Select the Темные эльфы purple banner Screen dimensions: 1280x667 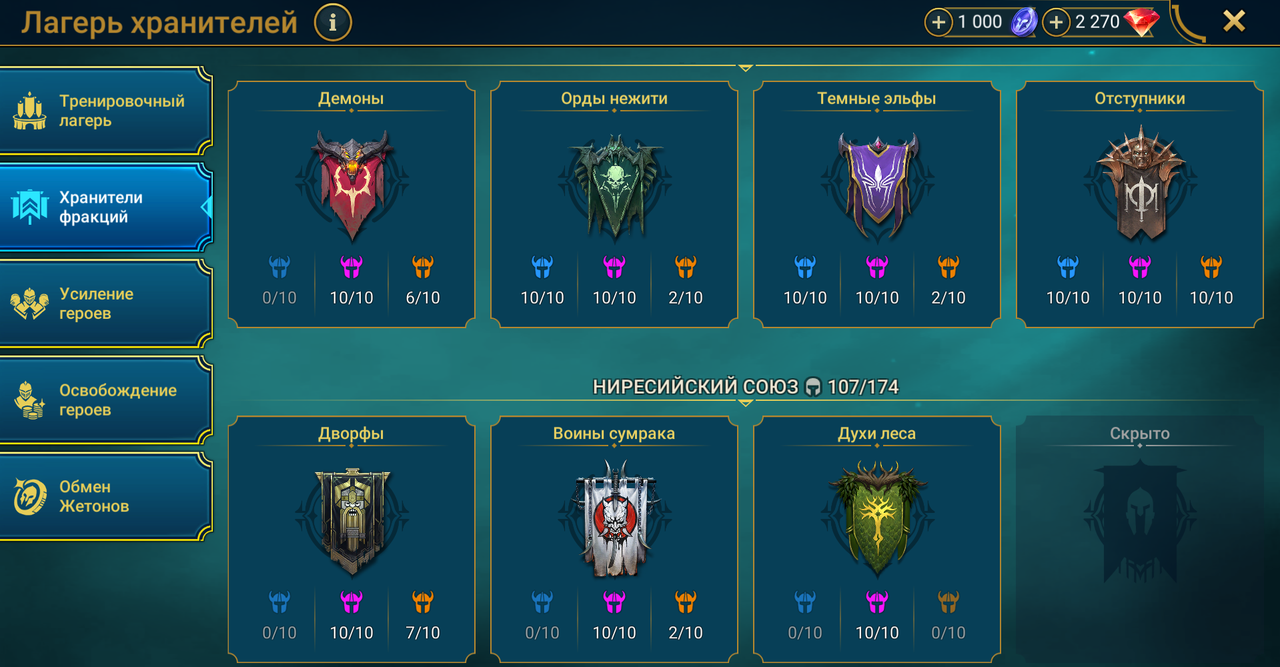pos(877,184)
